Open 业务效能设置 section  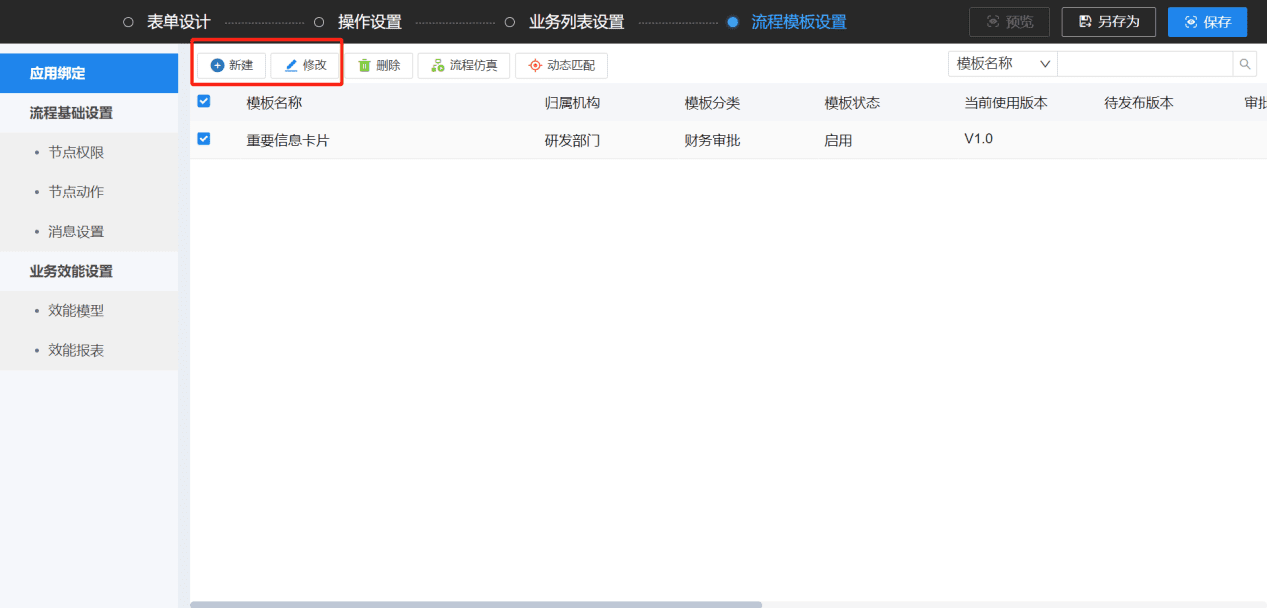(89, 271)
